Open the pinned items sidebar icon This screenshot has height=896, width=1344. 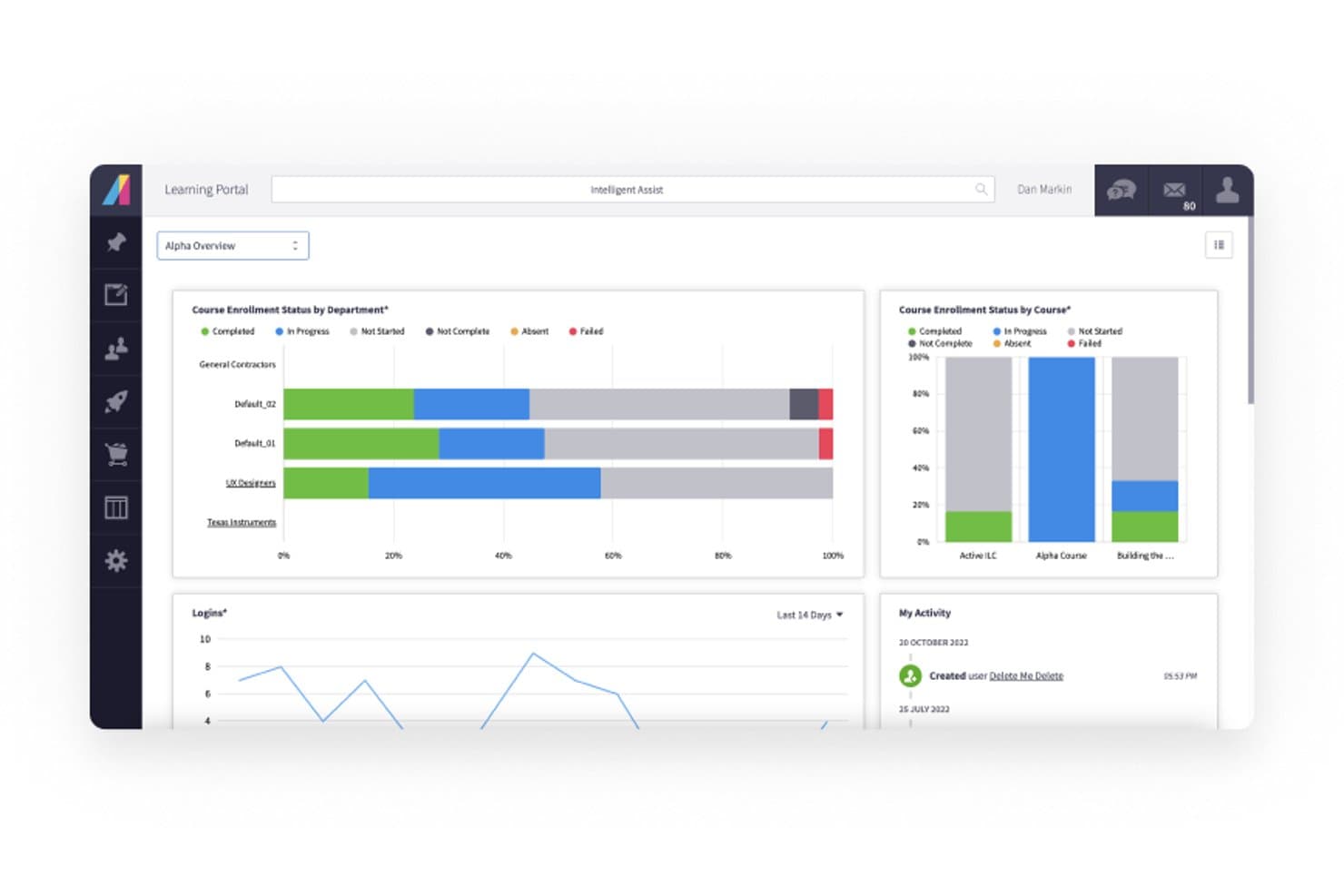pyautogui.click(x=116, y=242)
